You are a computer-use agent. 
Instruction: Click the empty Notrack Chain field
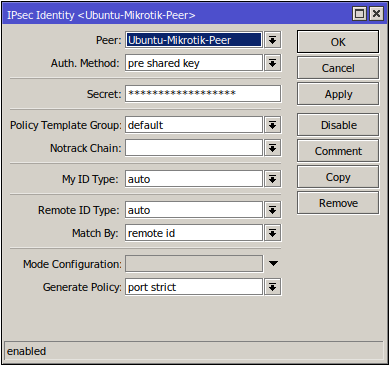[194, 148]
